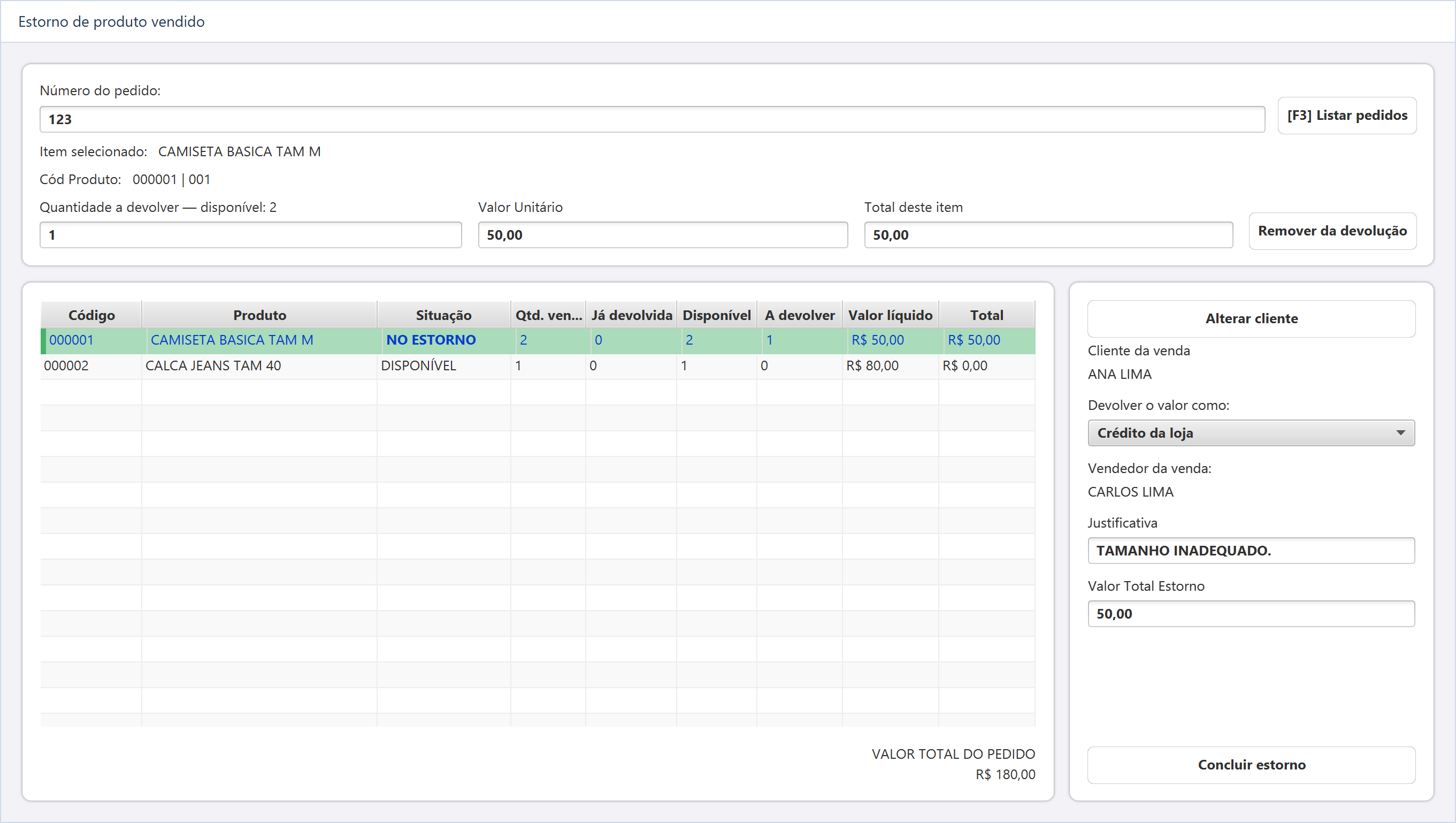Click the CARLOS LIMA seller name
1456x823 pixels.
click(x=1130, y=492)
